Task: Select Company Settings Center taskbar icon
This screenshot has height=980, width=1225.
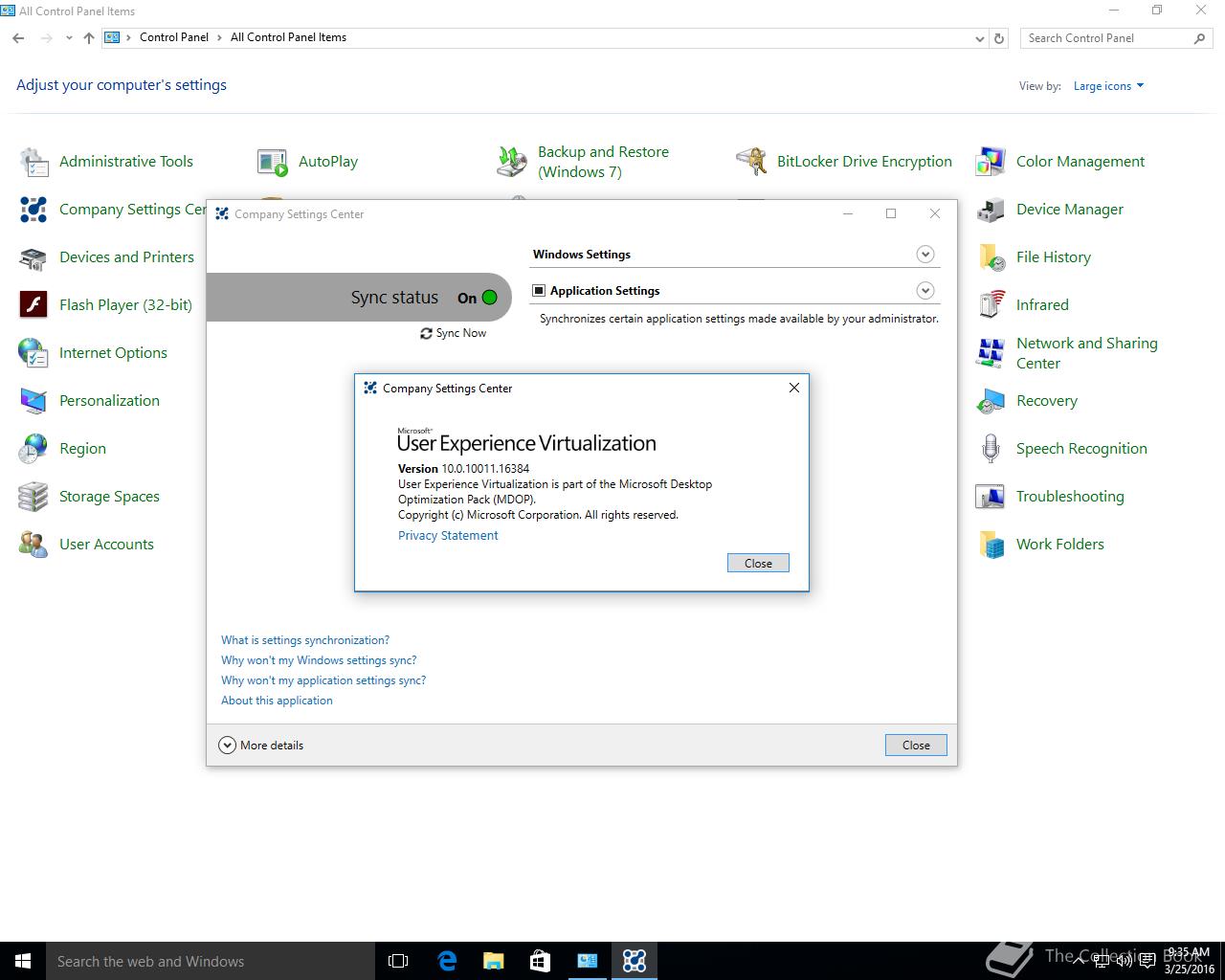Action: pos(635,961)
